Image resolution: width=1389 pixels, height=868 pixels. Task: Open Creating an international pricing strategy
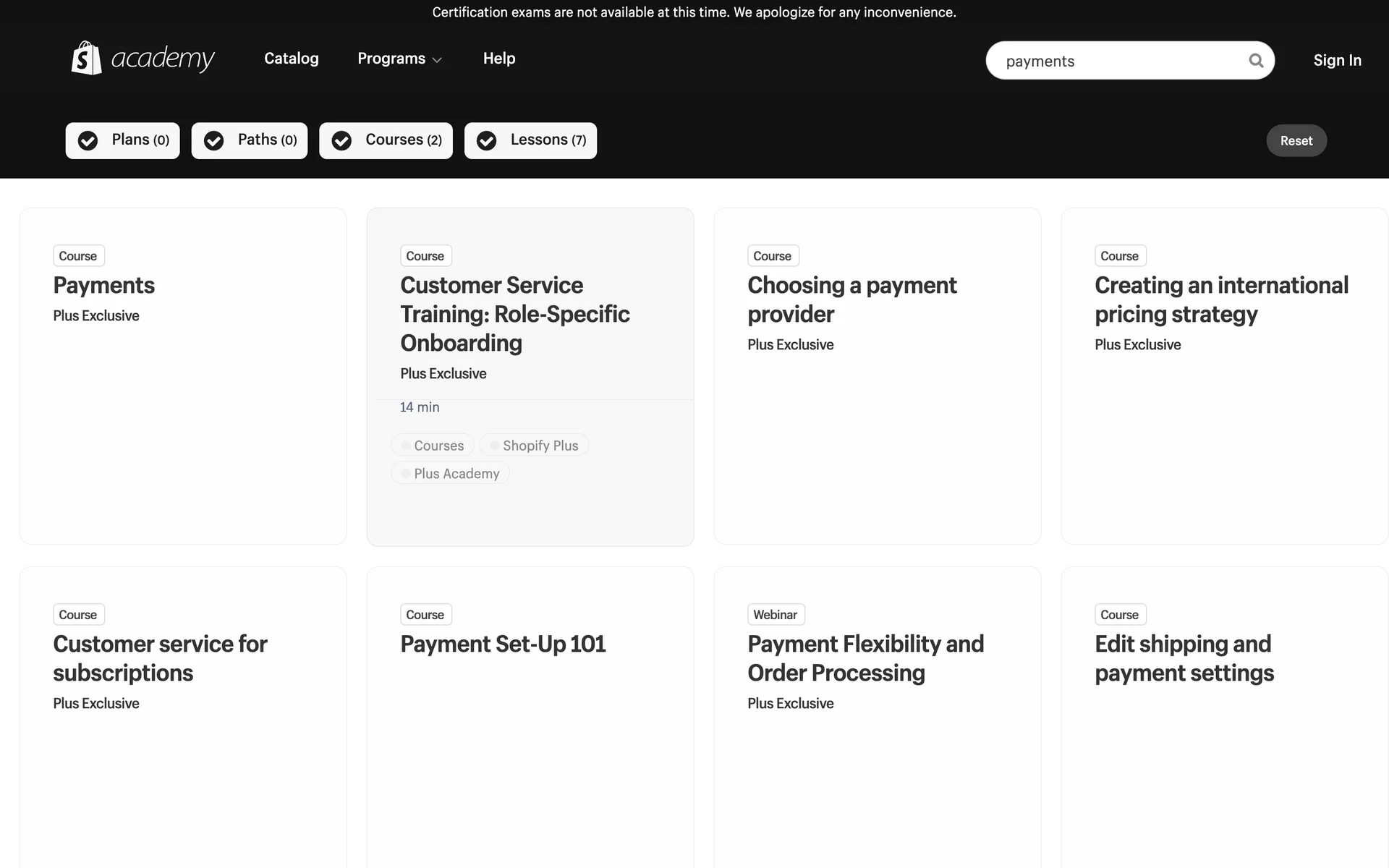coord(1221,299)
